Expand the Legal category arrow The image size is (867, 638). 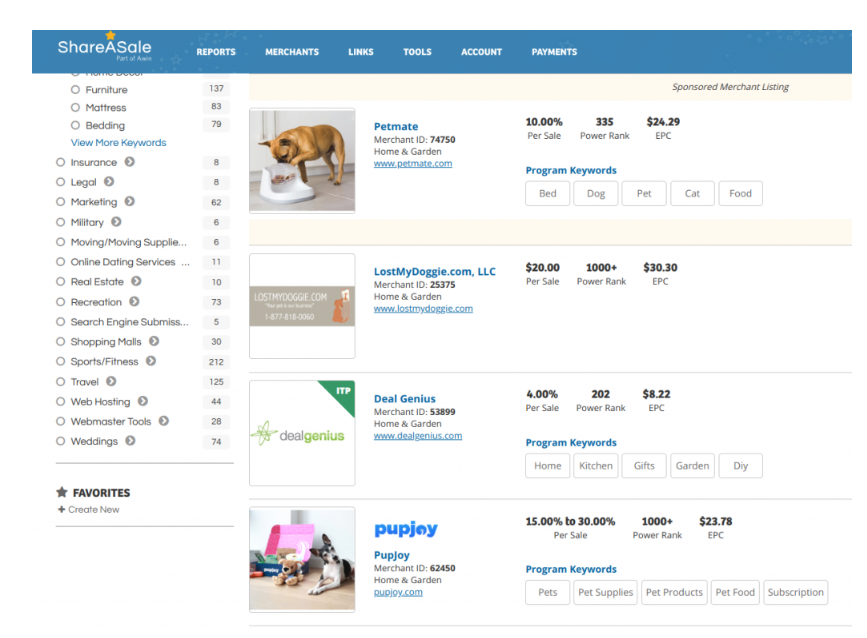(109, 181)
